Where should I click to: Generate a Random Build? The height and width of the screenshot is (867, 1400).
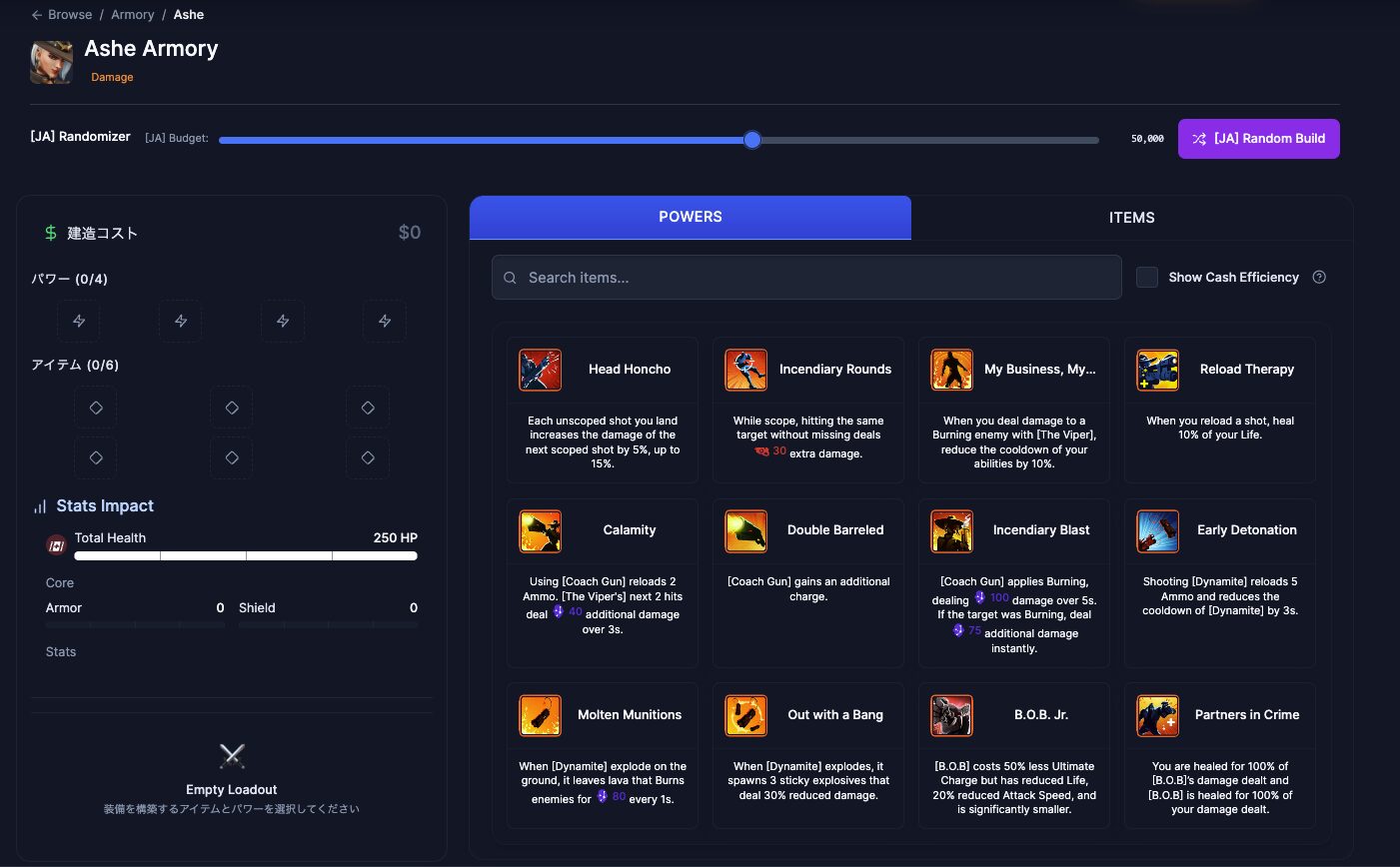1258,139
